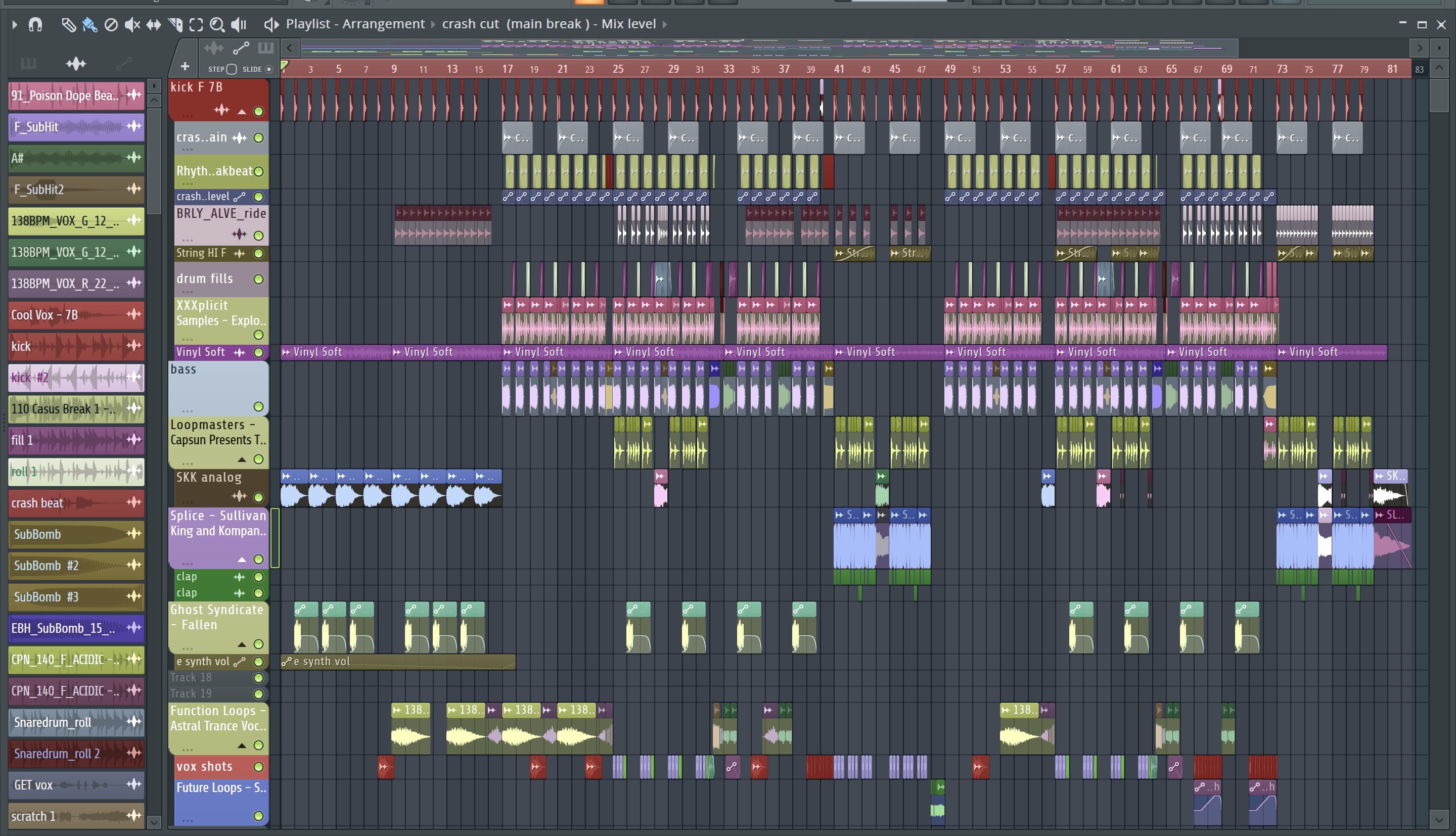The height and width of the screenshot is (836, 1456).
Task: Select the Draw pencil tool
Action: pos(68,24)
